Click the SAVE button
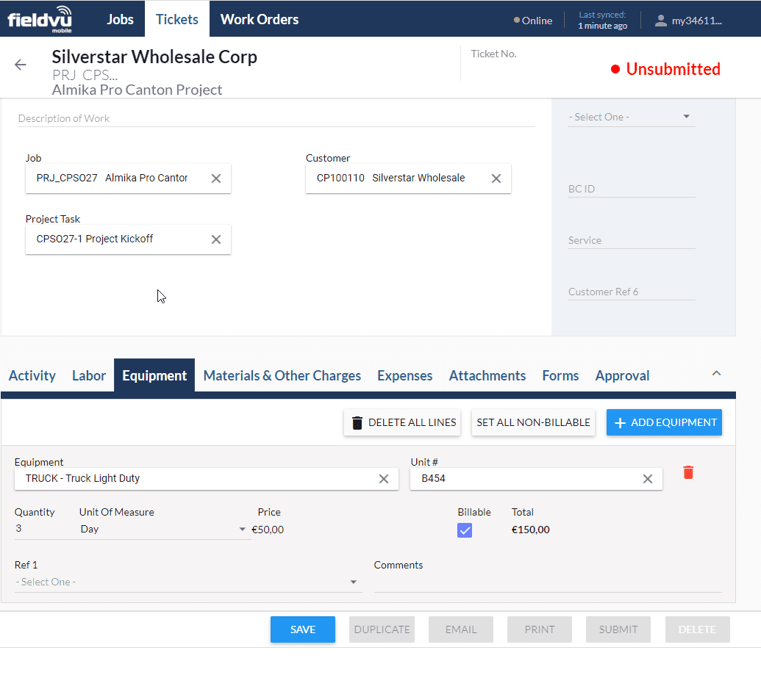Viewport: 761px width, 686px height. tap(303, 629)
